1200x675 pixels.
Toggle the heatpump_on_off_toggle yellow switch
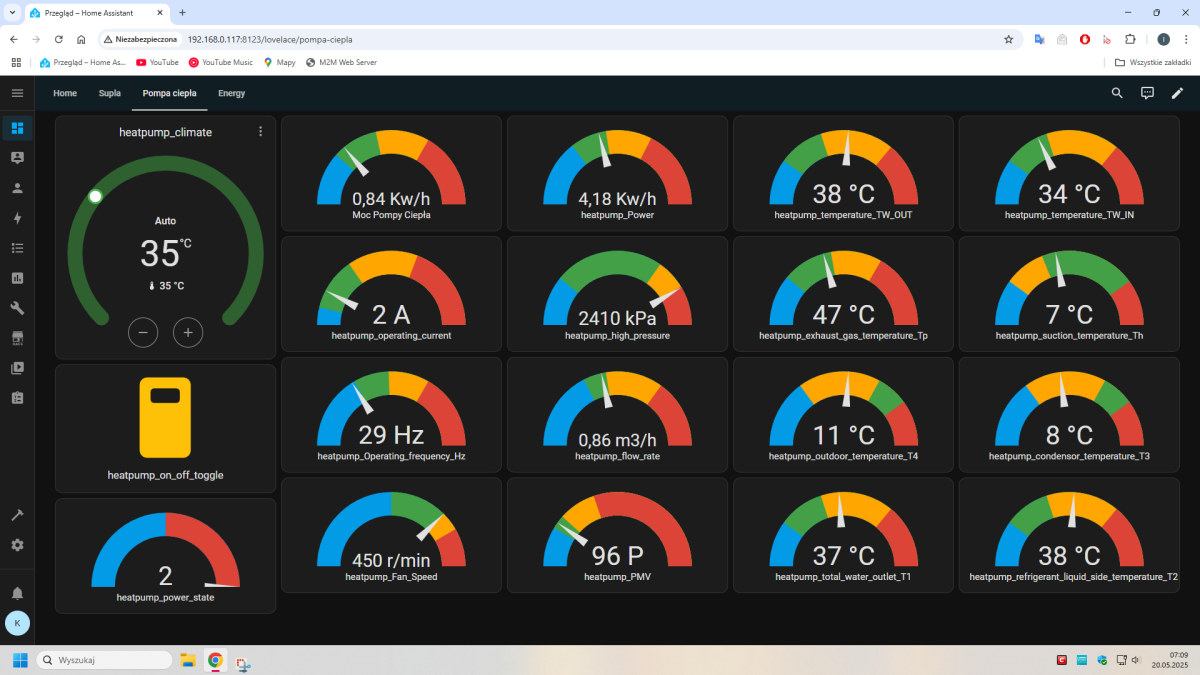click(x=165, y=418)
